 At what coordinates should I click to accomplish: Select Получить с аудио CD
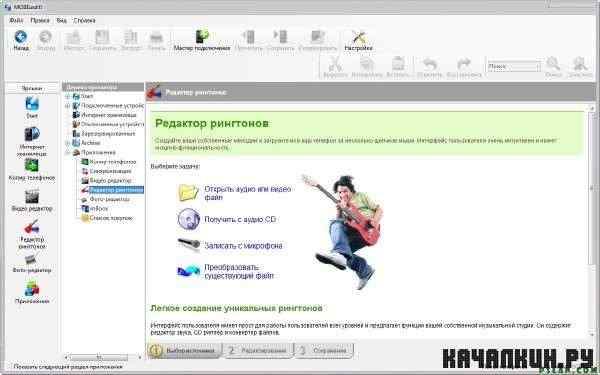[240, 220]
